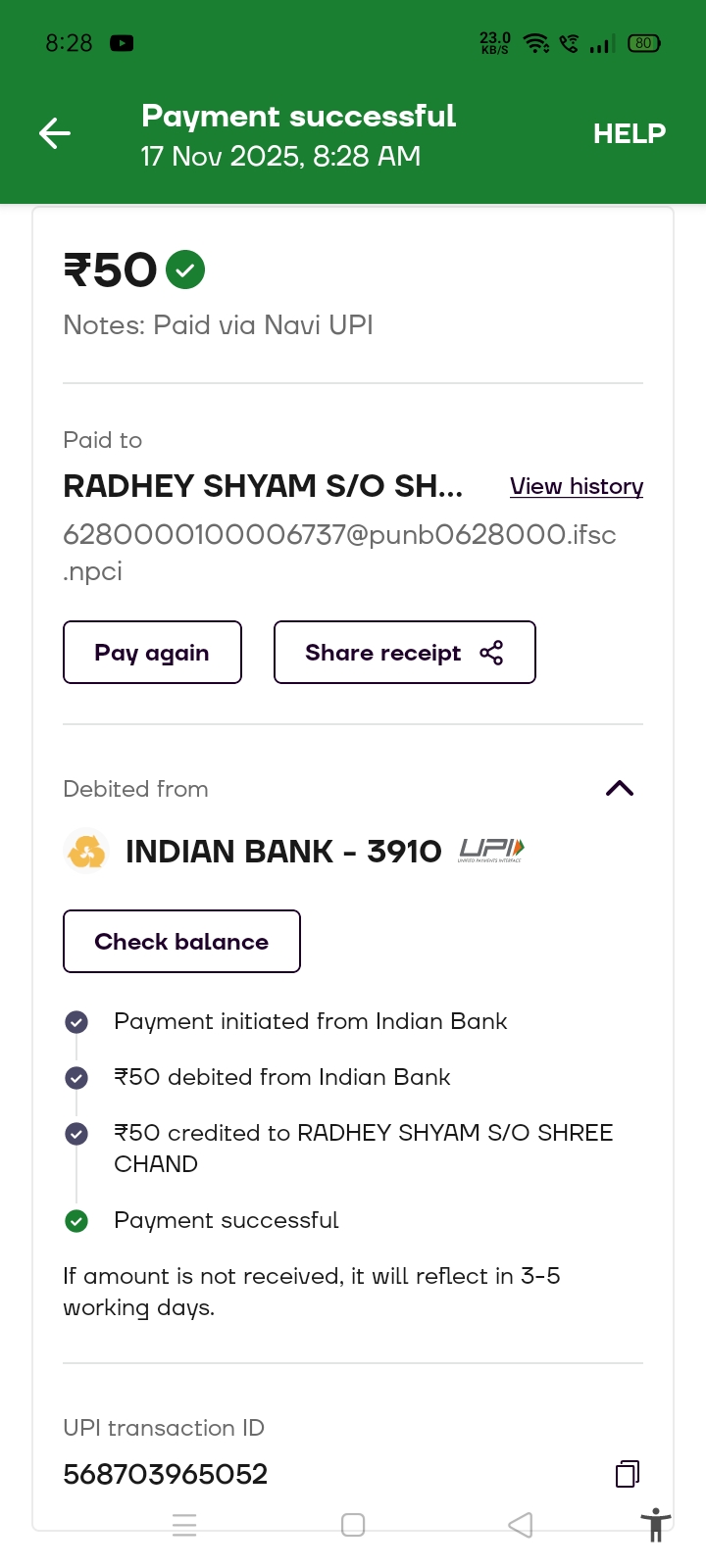Open HELP from the header
The width and height of the screenshot is (706, 1568).
coord(630,133)
